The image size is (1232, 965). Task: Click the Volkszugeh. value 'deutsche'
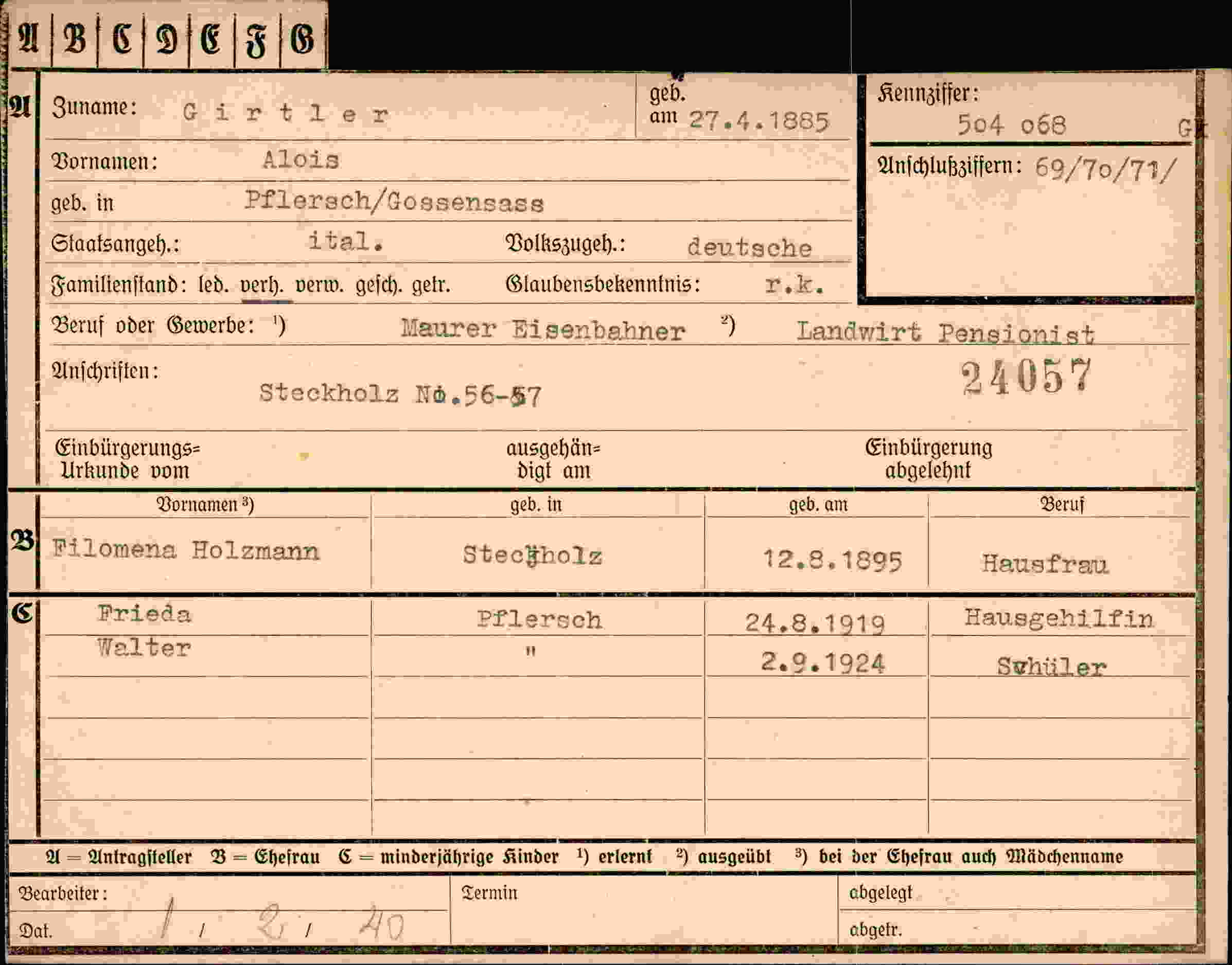point(749,247)
